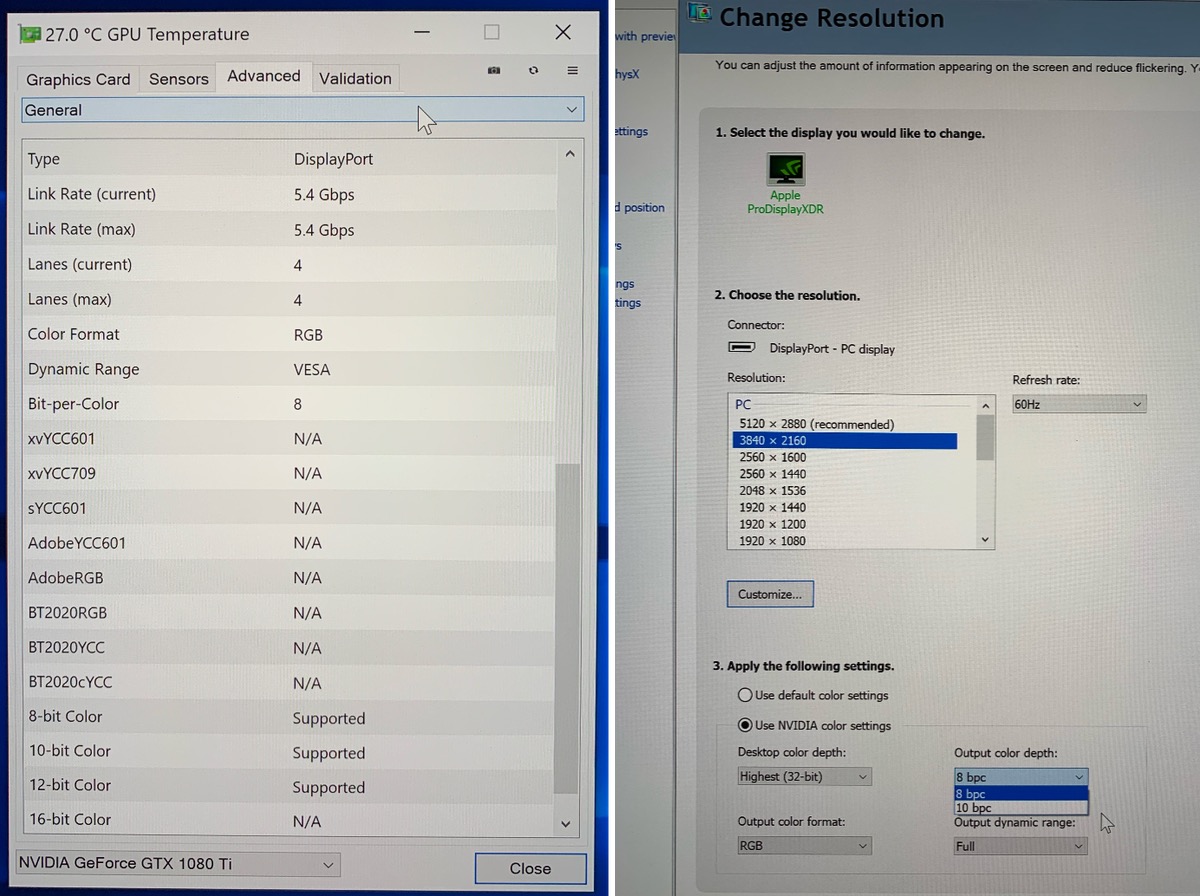
Task: Select Use default color settings radio
Action: (x=745, y=695)
